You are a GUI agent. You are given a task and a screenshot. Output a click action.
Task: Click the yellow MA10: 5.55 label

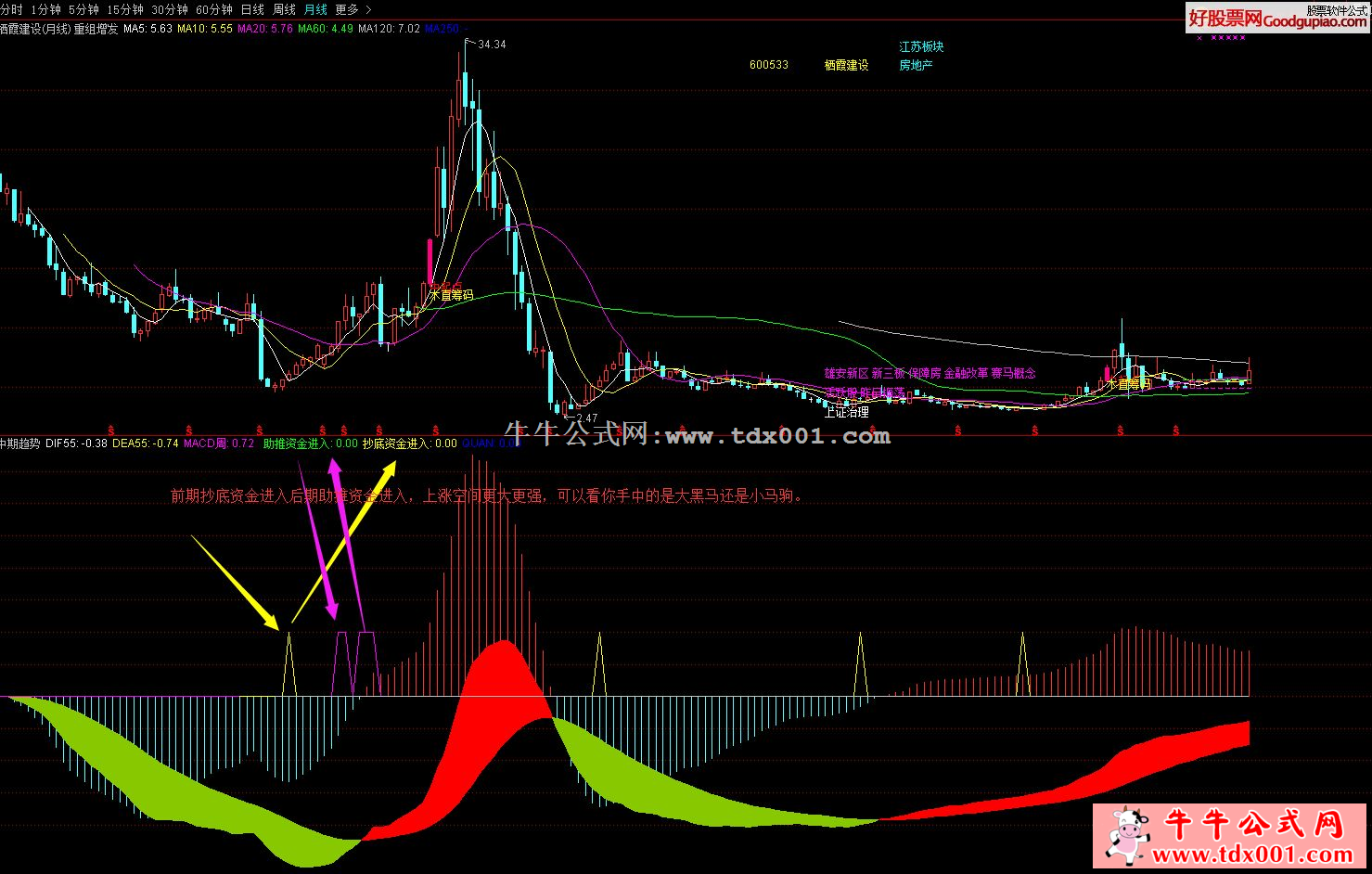(x=205, y=29)
